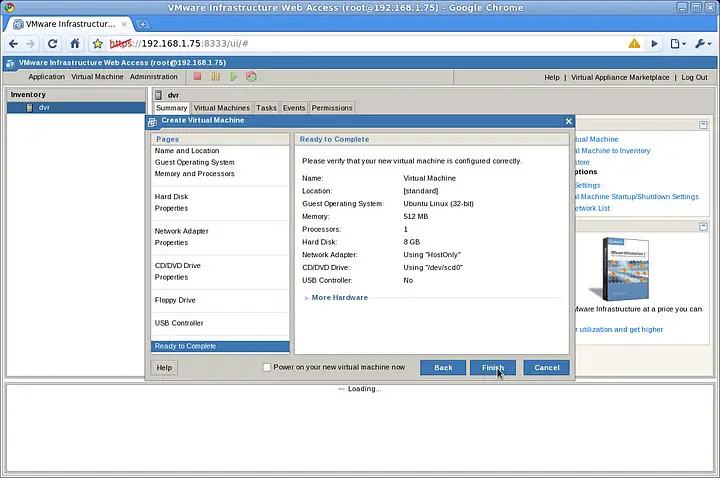Click the browser Back arrow
This screenshot has width=720, height=478.
tap(13, 44)
